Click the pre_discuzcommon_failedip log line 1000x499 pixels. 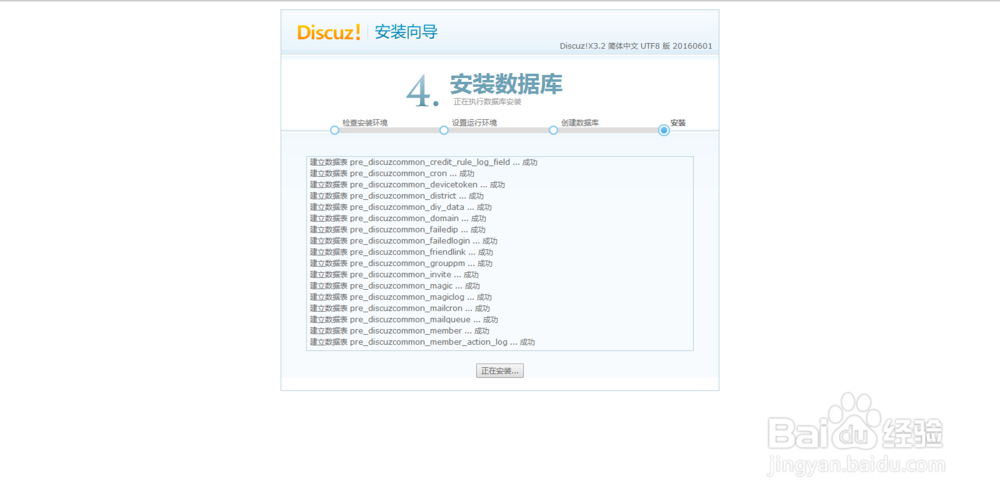[398, 230]
